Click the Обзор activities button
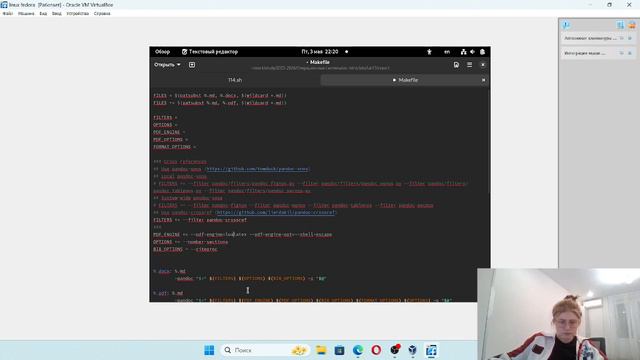Image resolution: width=640 pixels, height=360 pixels. [x=162, y=52]
